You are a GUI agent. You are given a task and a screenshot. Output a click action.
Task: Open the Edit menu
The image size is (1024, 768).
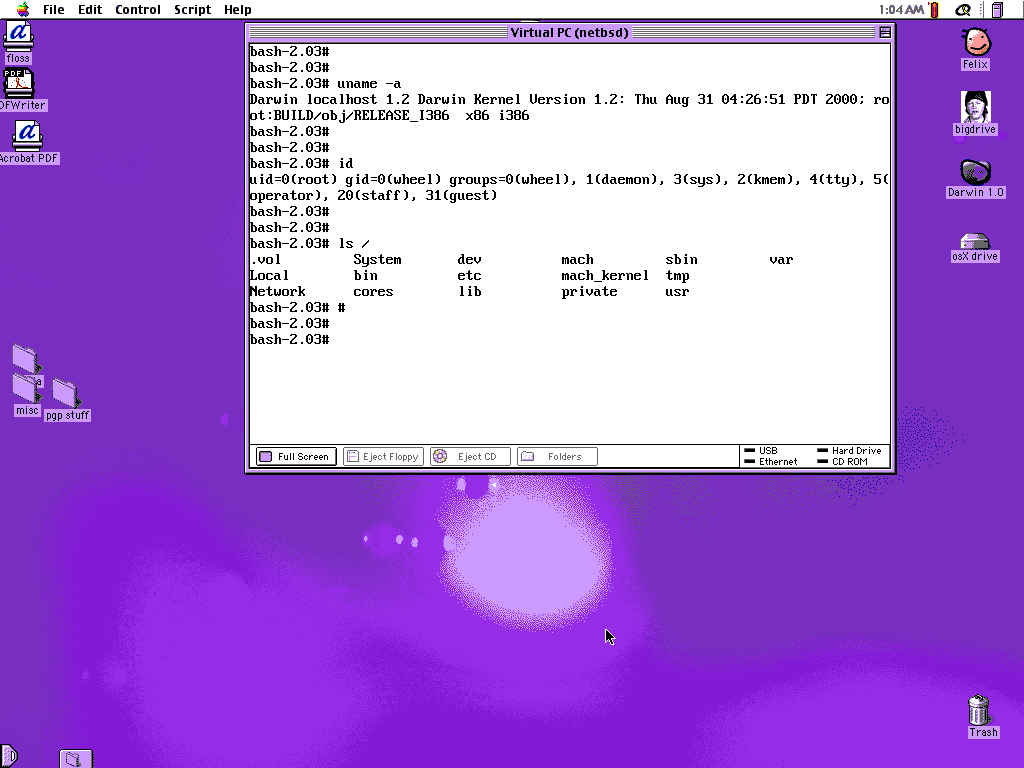[89, 9]
